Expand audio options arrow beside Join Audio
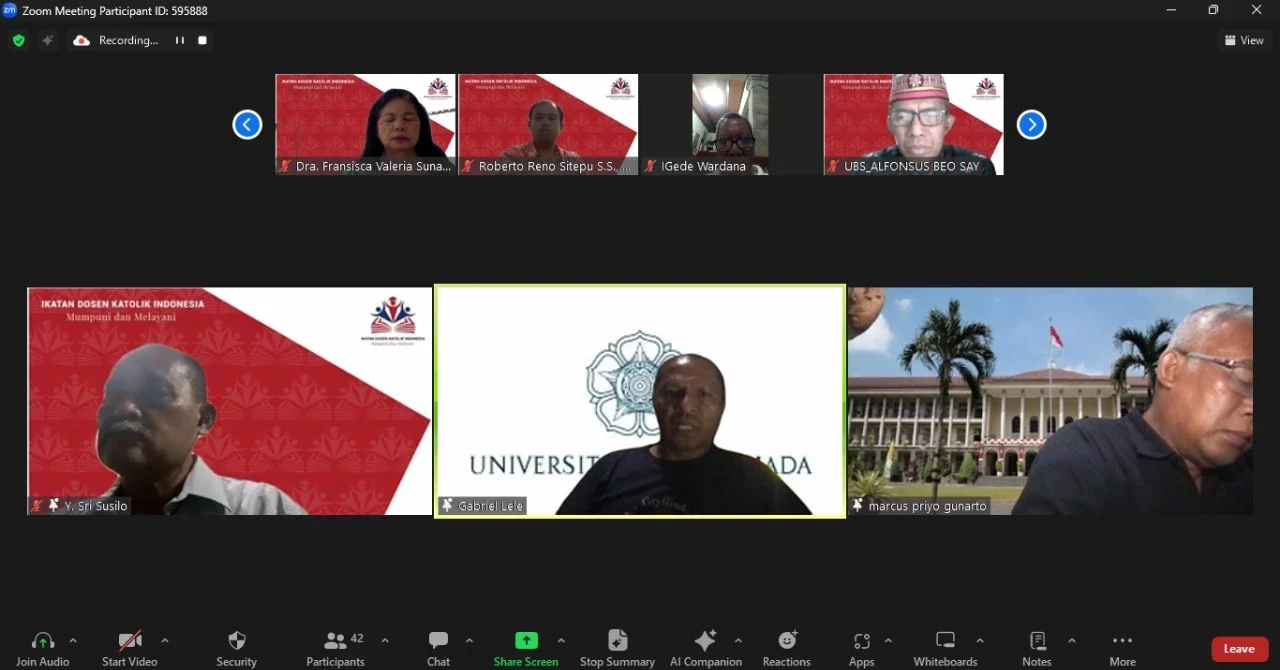Screen dimensions: 1280x670 tap(73, 641)
